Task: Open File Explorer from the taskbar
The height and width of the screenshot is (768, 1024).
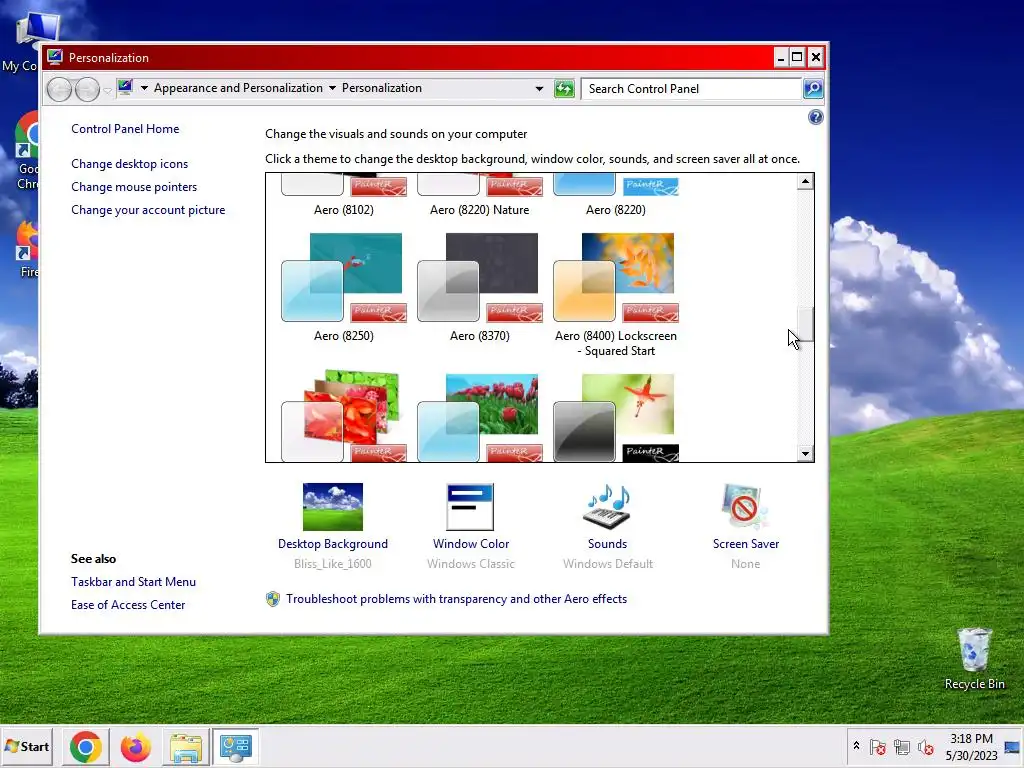Action: pos(185,746)
